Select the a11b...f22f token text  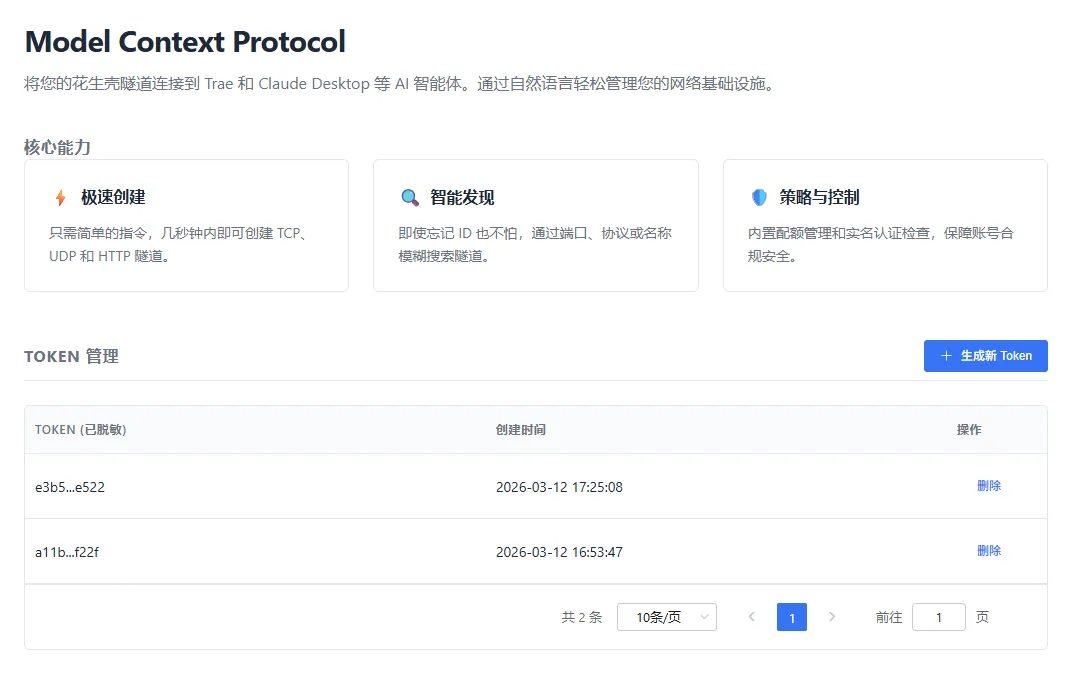pyautogui.click(x=67, y=552)
